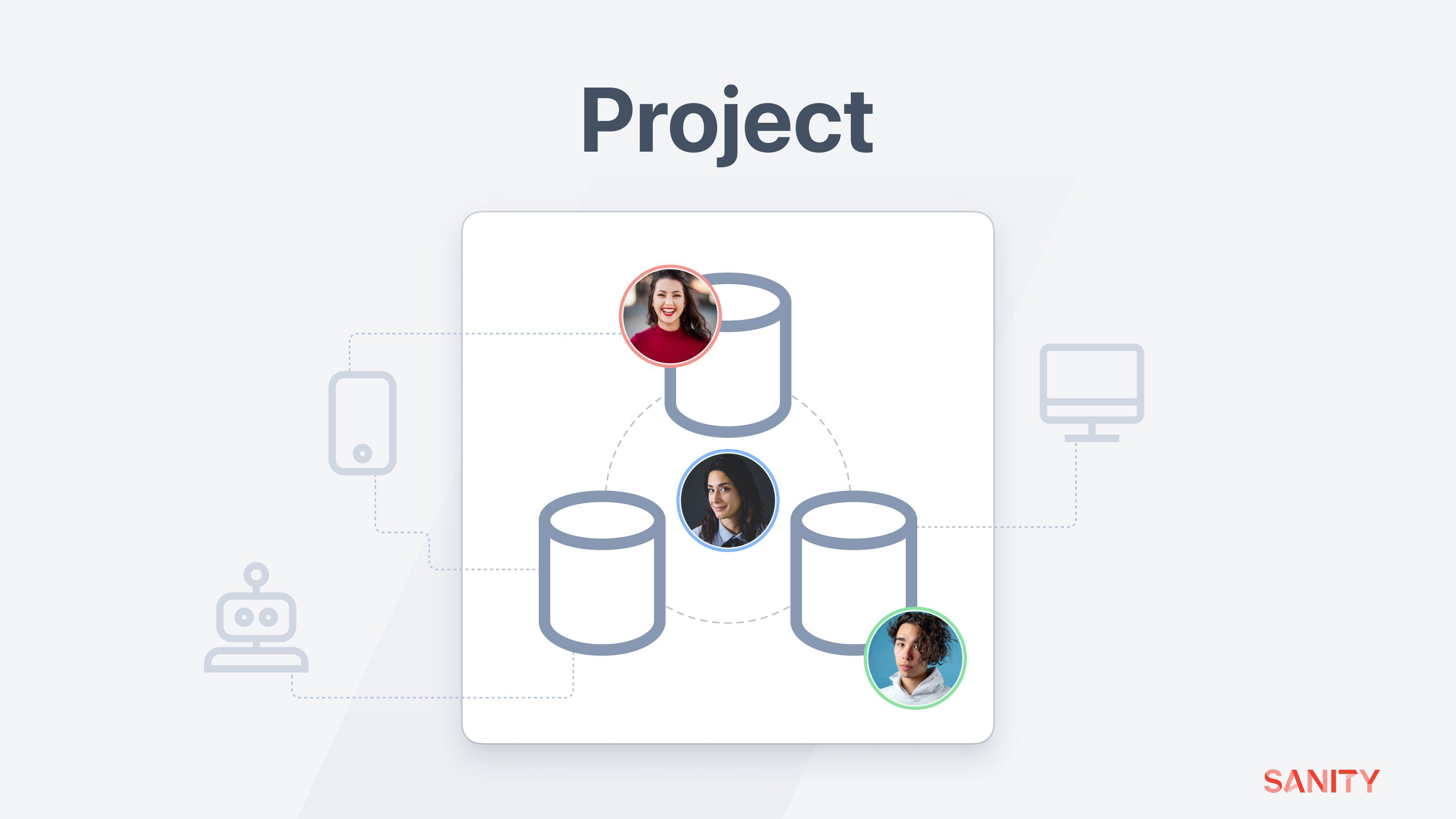The width and height of the screenshot is (1456, 819).
Task: Click the robot icon's eyes
Action: [x=256, y=617]
